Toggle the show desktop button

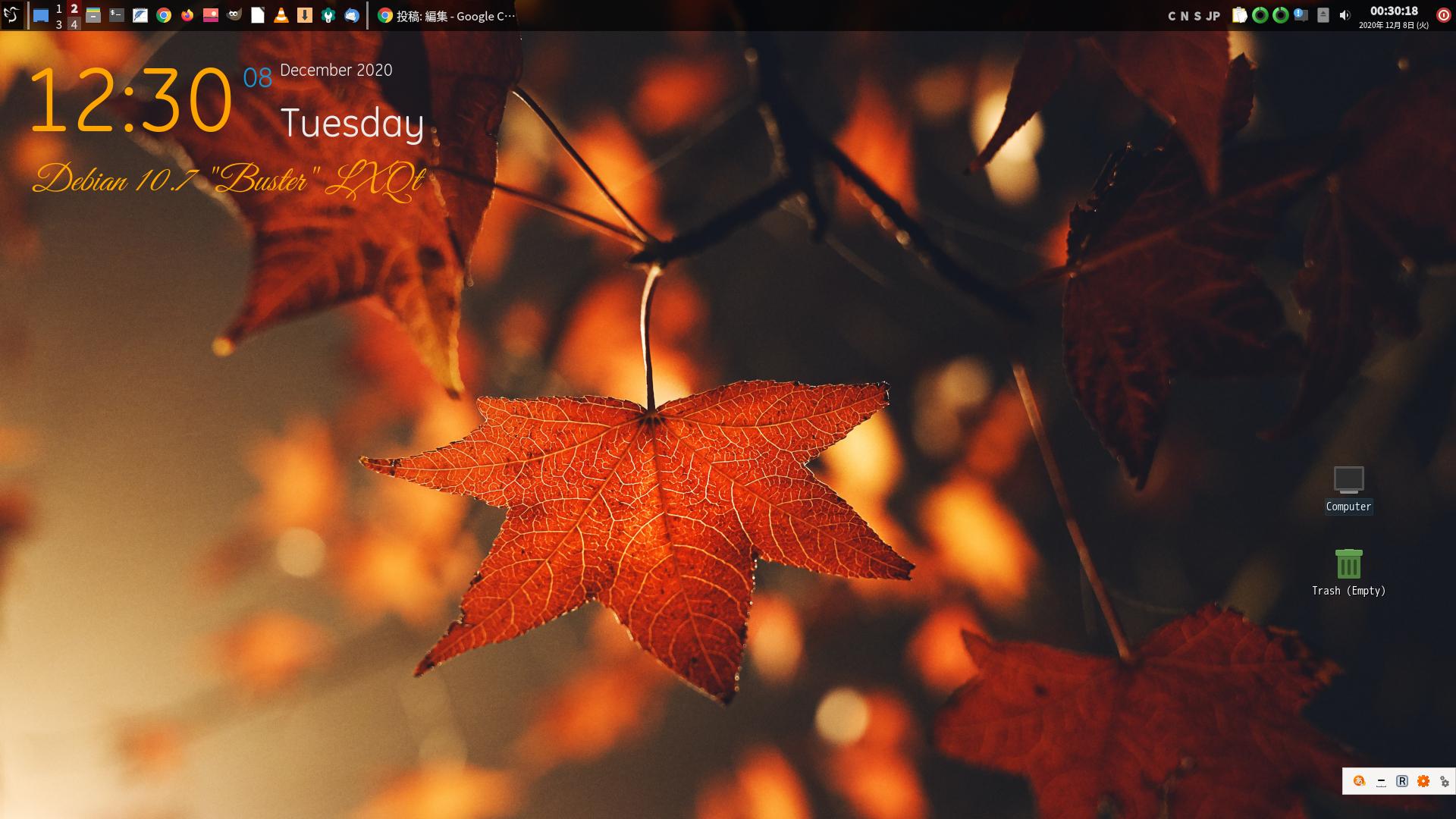(41, 15)
